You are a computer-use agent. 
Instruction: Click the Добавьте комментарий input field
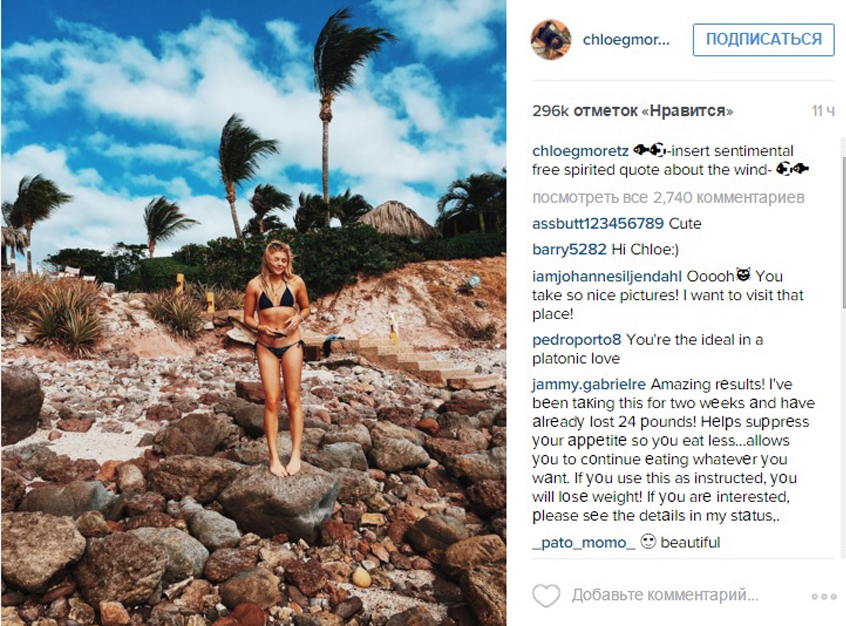tap(665, 595)
